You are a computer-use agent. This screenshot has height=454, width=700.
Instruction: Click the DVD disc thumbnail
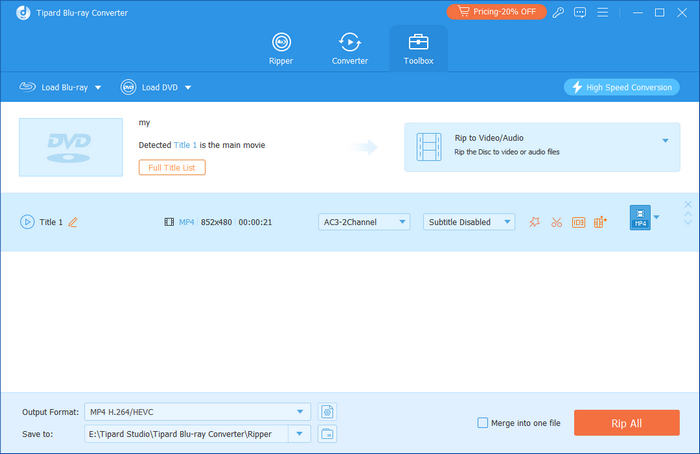[71, 147]
